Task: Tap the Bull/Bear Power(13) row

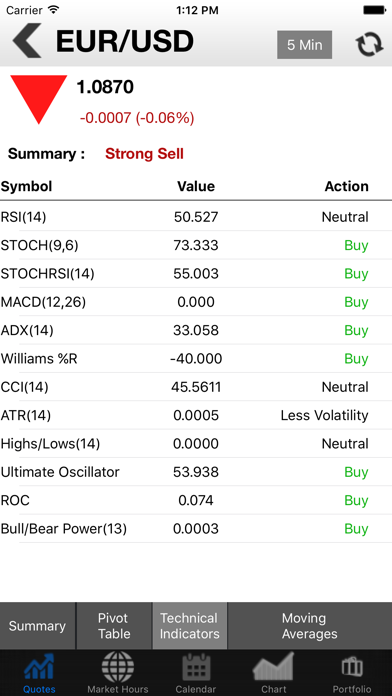Action: [196, 529]
